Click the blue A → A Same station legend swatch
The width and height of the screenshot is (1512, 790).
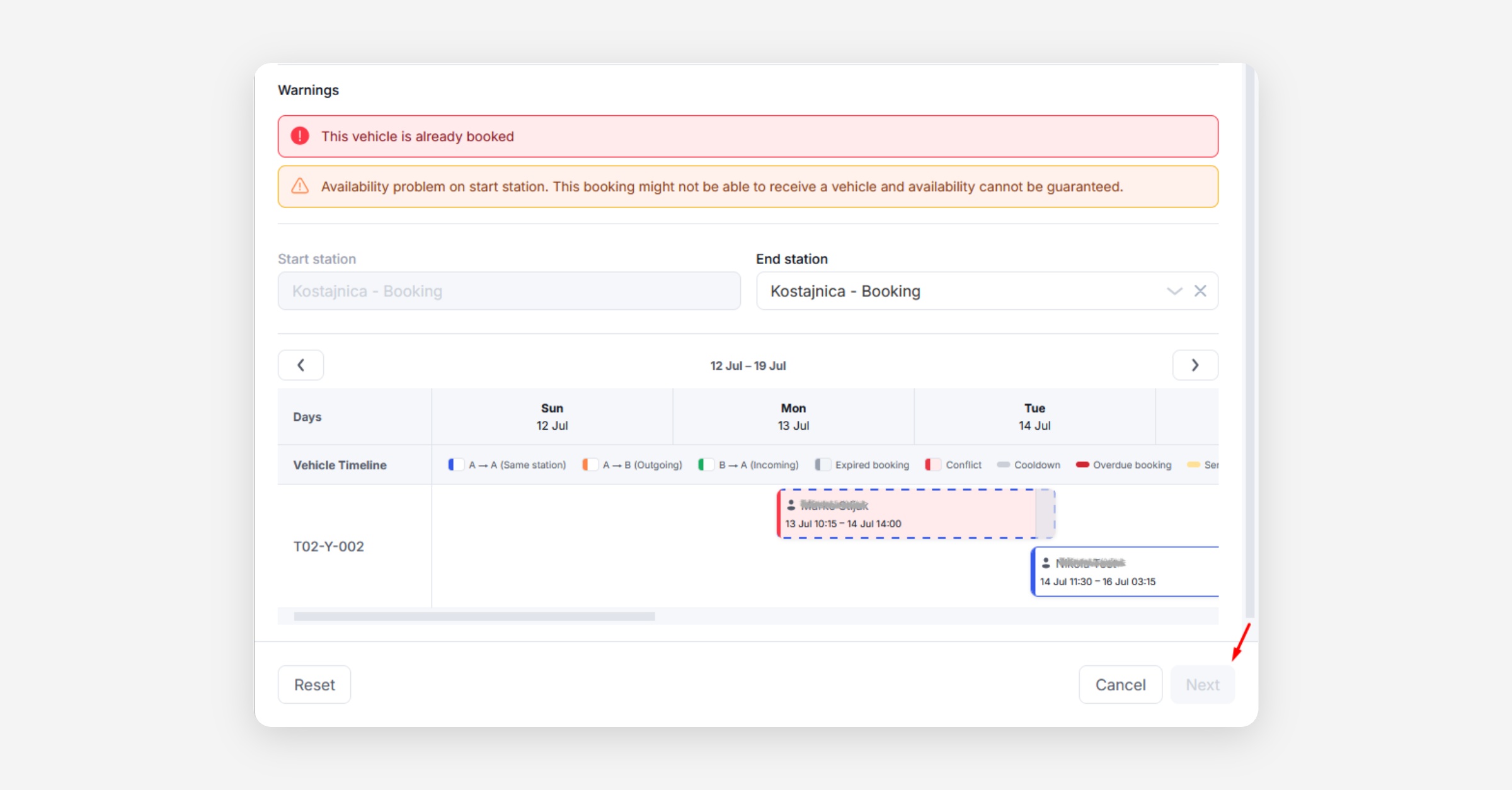click(455, 465)
